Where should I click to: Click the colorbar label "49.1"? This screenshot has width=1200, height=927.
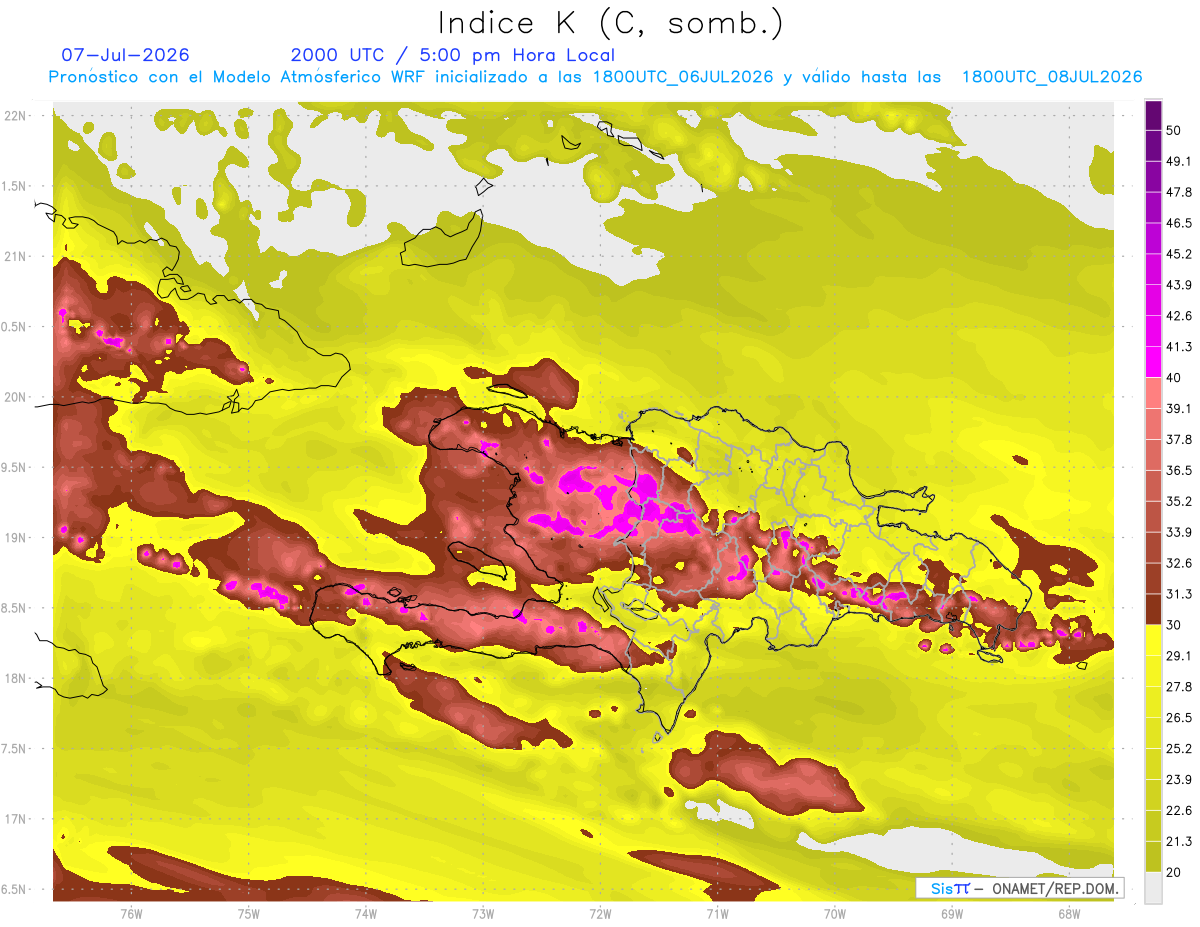[1179, 160]
